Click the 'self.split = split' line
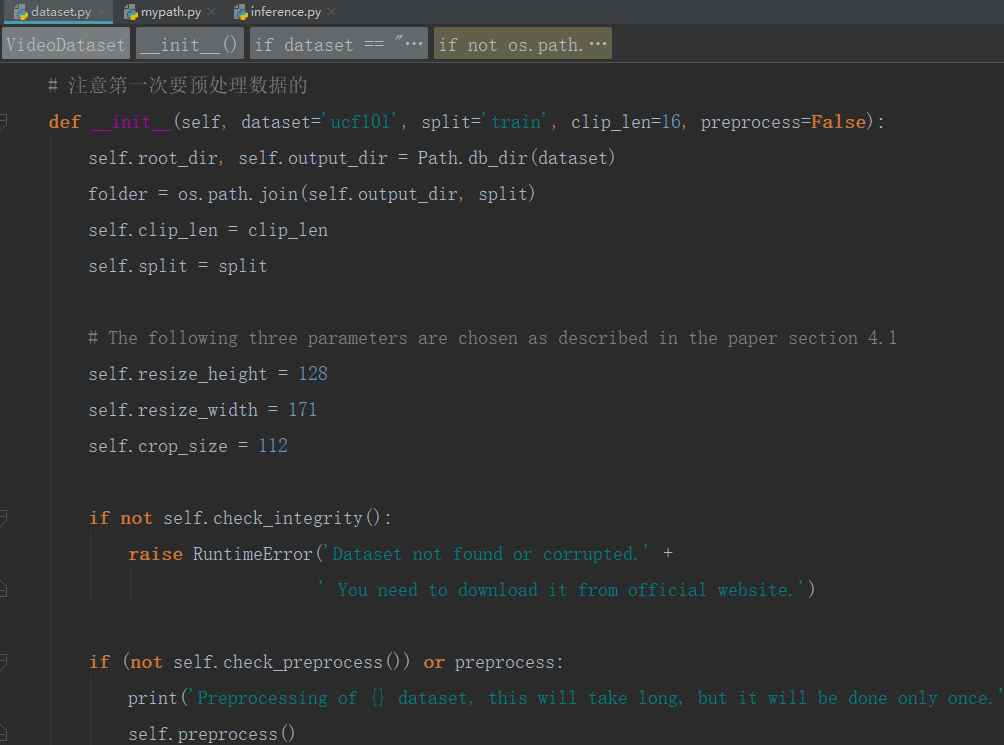 pos(178,266)
